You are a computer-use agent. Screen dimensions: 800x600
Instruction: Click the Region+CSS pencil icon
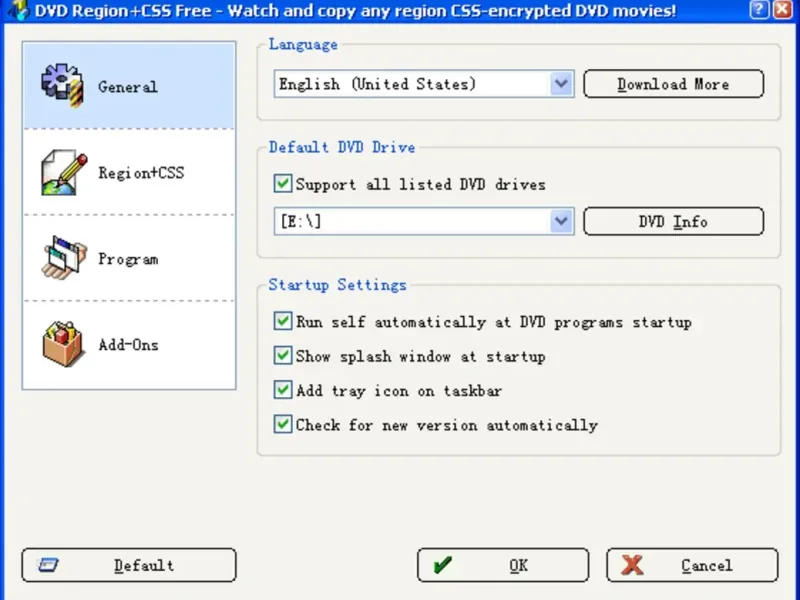64,172
